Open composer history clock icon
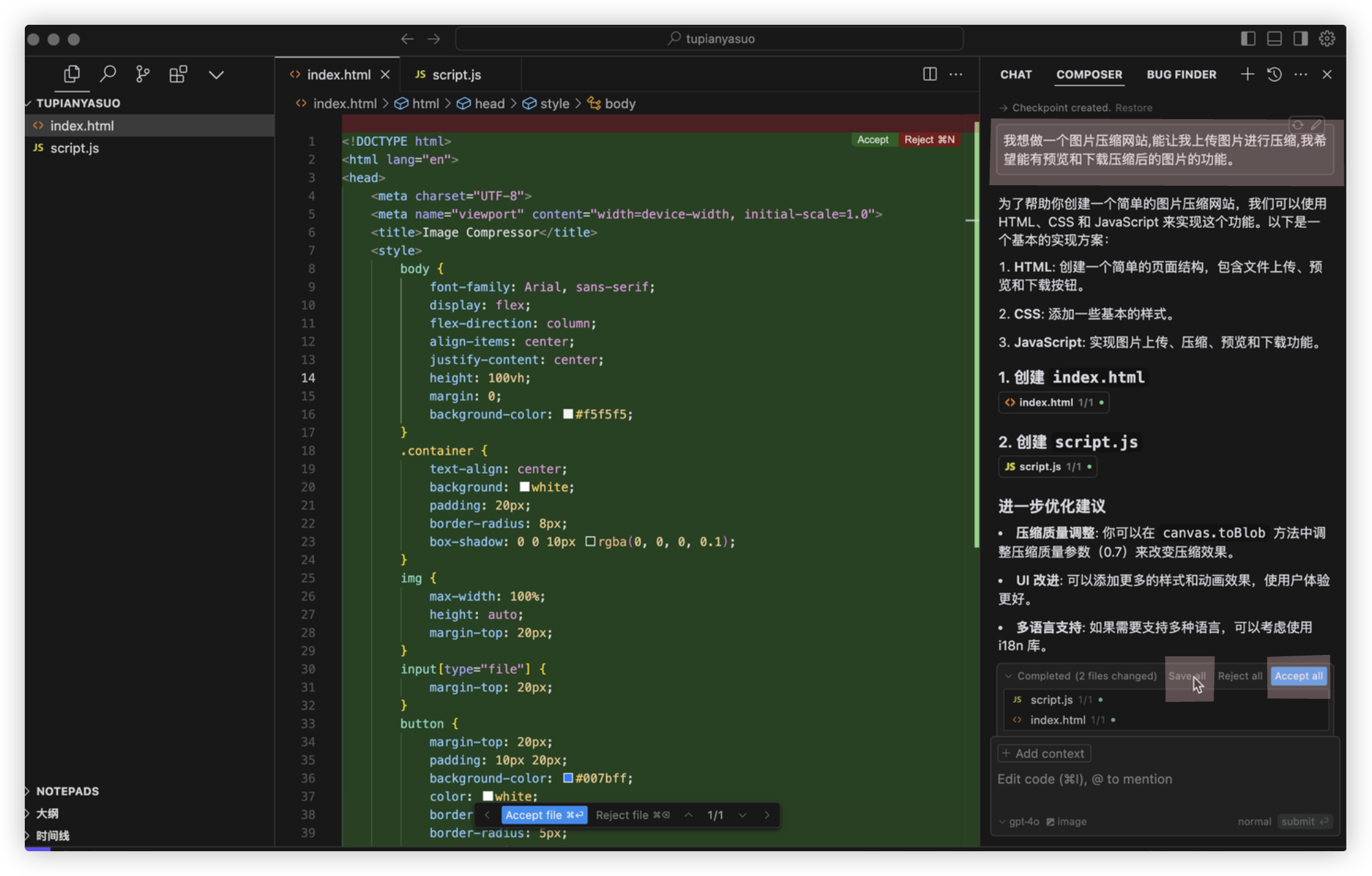The width and height of the screenshot is (1372, 876). (1274, 74)
